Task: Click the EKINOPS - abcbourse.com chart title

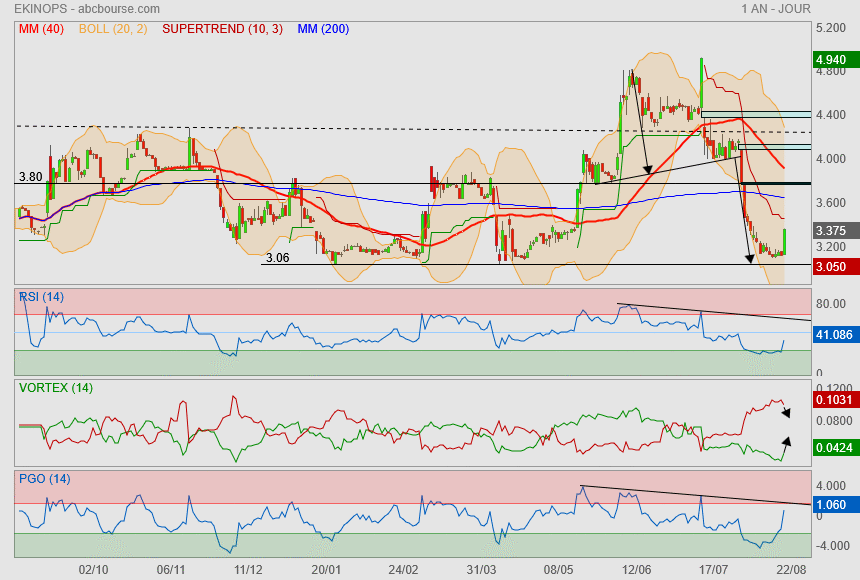Action: tap(87, 9)
